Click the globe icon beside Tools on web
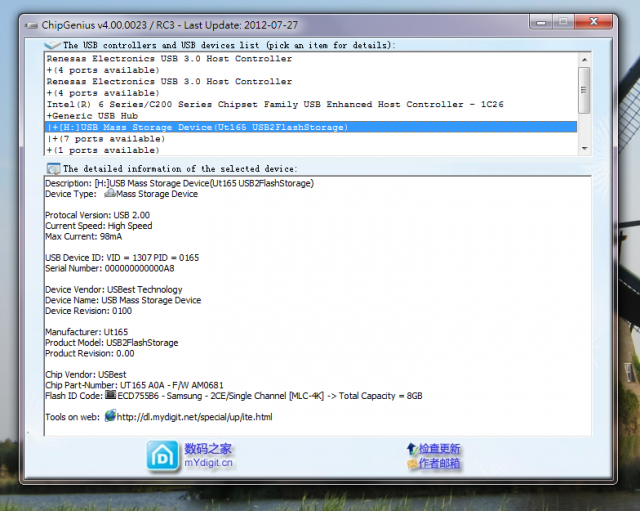The image size is (640, 511). coord(110,416)
